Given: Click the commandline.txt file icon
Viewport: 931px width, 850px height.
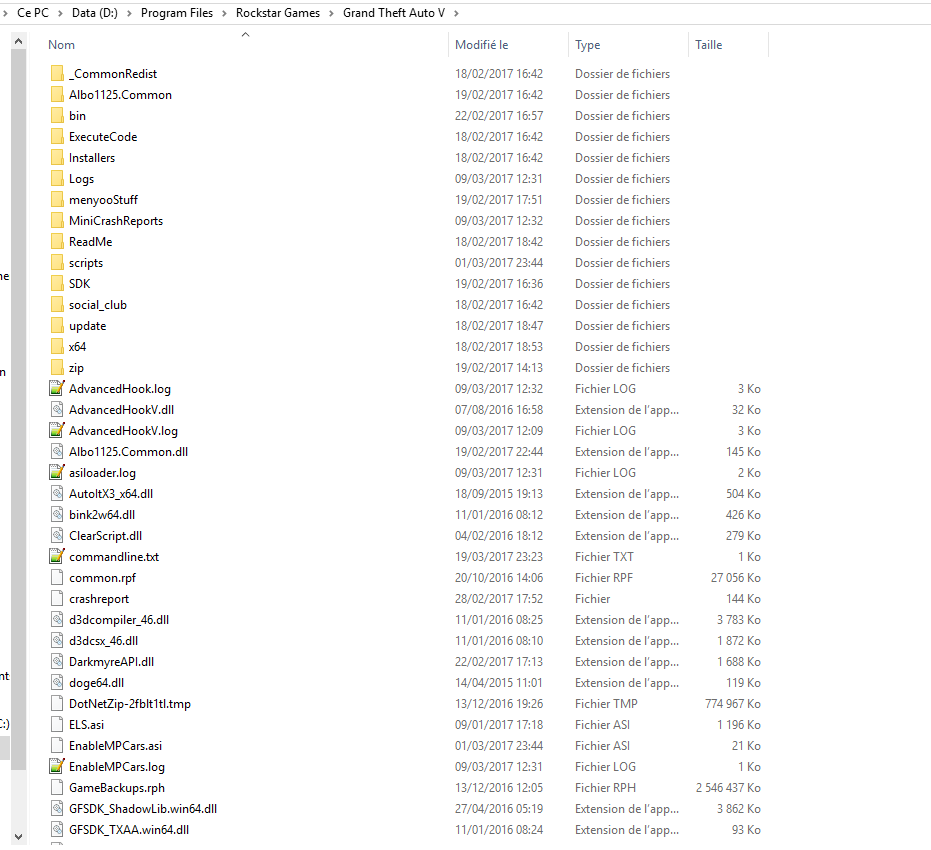Looking at the screenshot, I should pos(56,557).
